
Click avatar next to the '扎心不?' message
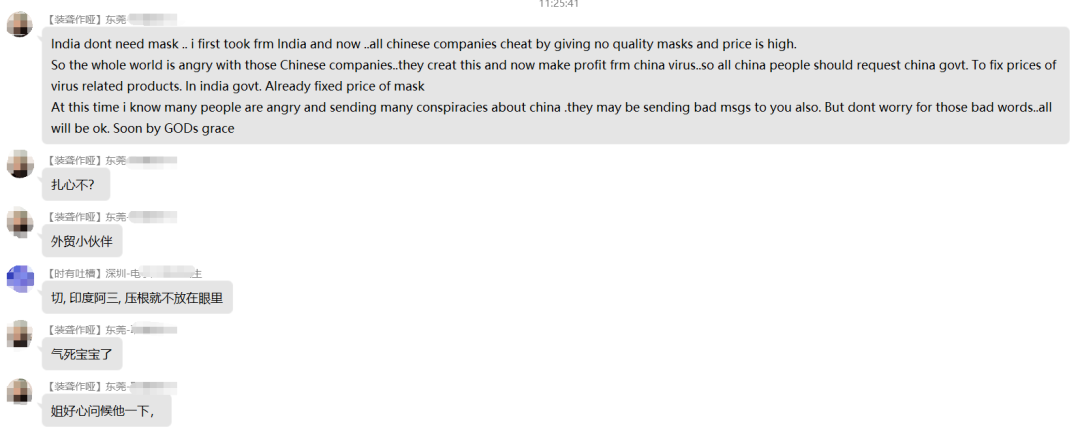point(20,165)
